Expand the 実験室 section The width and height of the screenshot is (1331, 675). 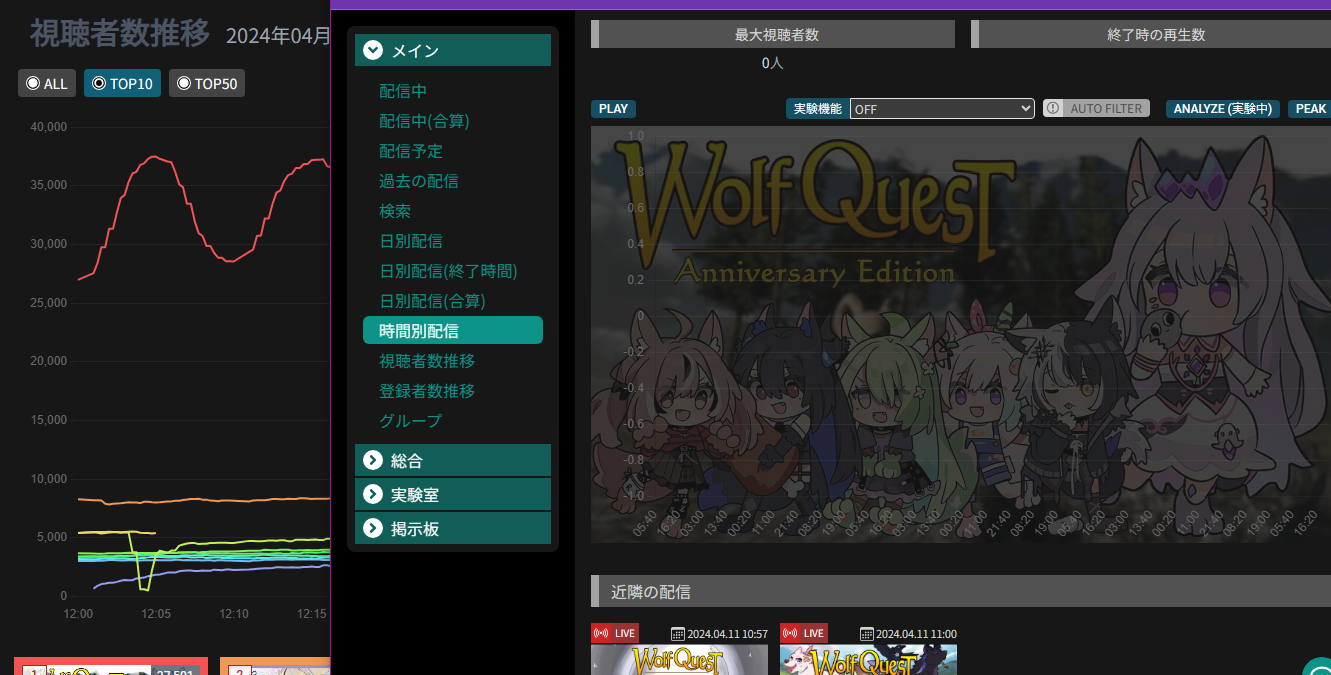pyautogui.click(x=453, y=494)
